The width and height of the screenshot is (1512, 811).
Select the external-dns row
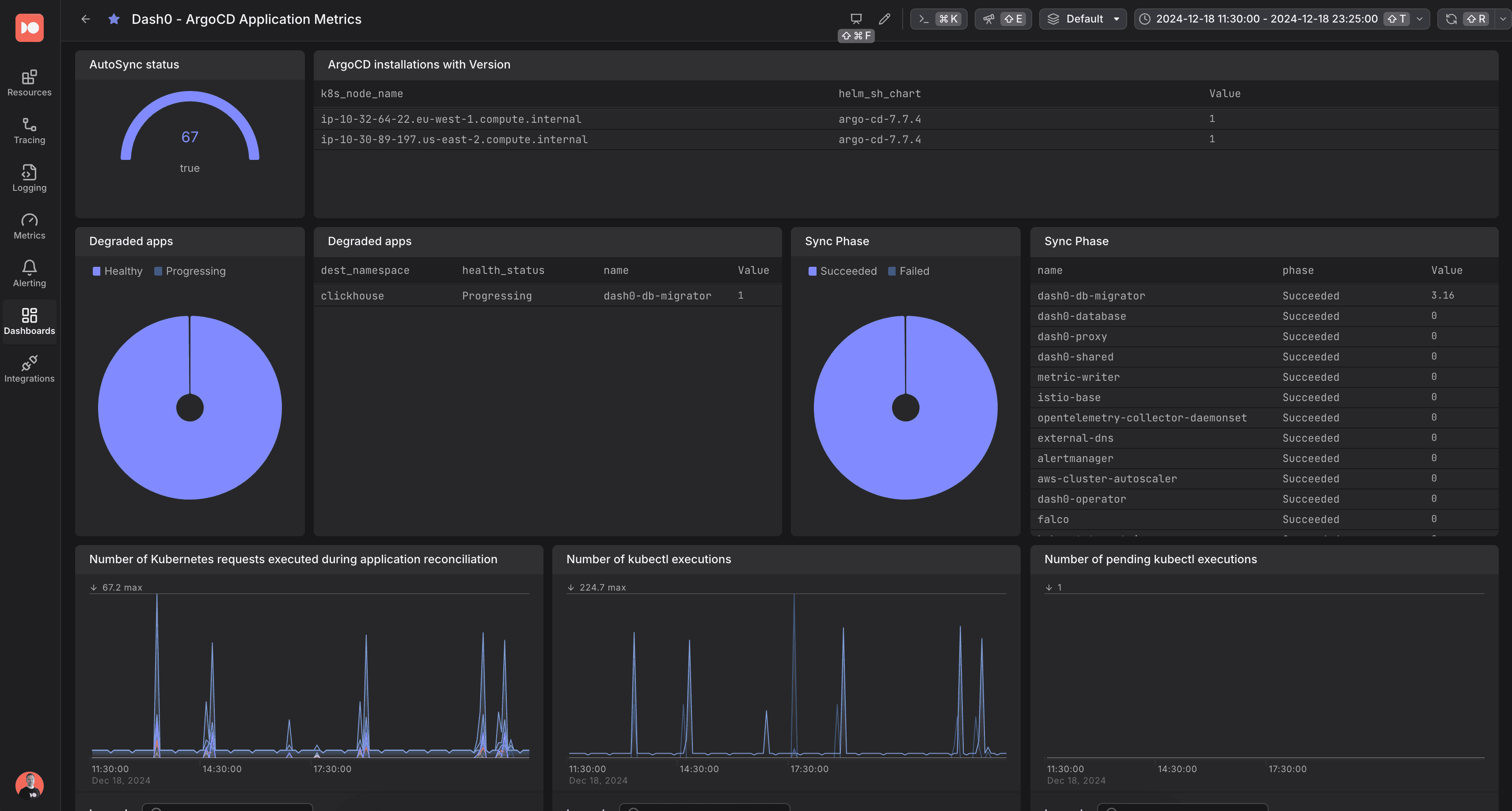click(x=1264, y=438)
